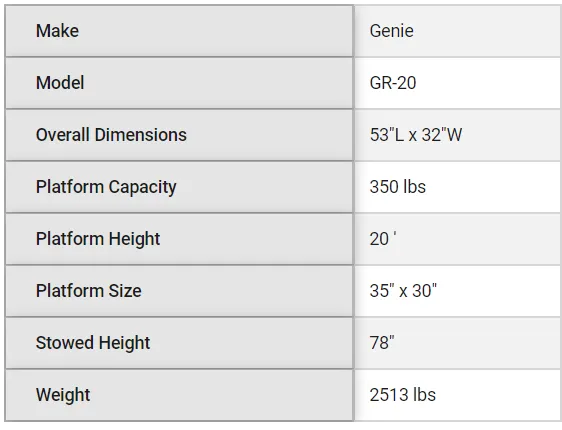This screenshot has width=562, height=430.
Task: Select the 20' height value
Action: 383,239
